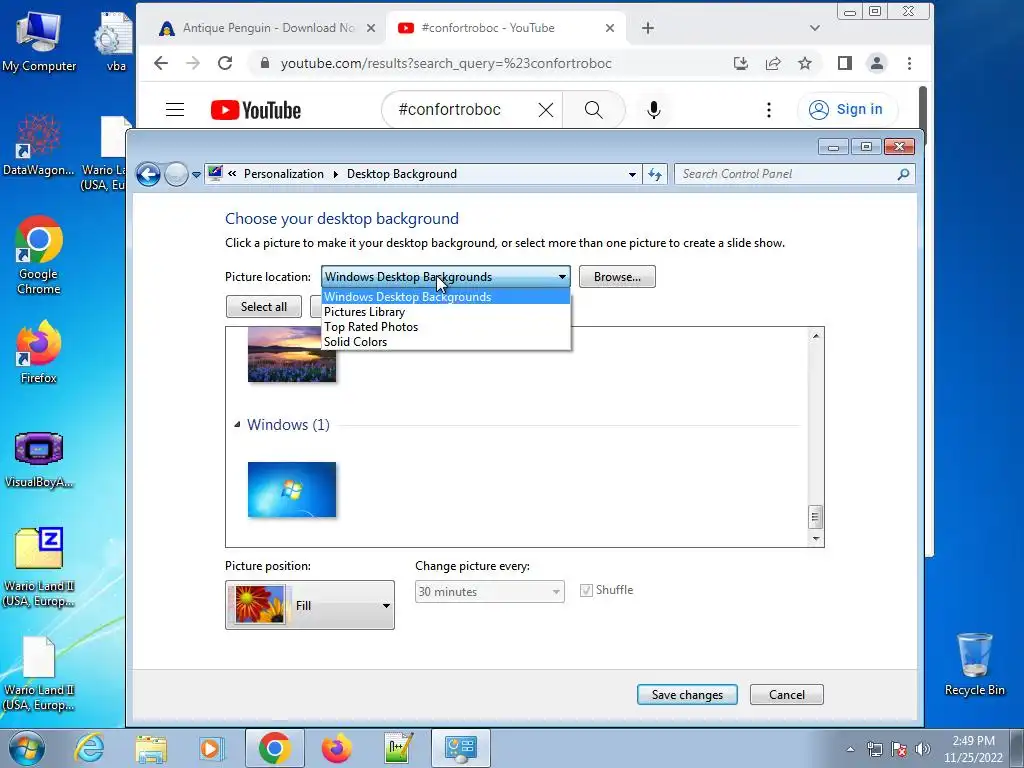Open the Change picture every dropdown
This screenshot has height=768, width=1024.
(490, 592)
